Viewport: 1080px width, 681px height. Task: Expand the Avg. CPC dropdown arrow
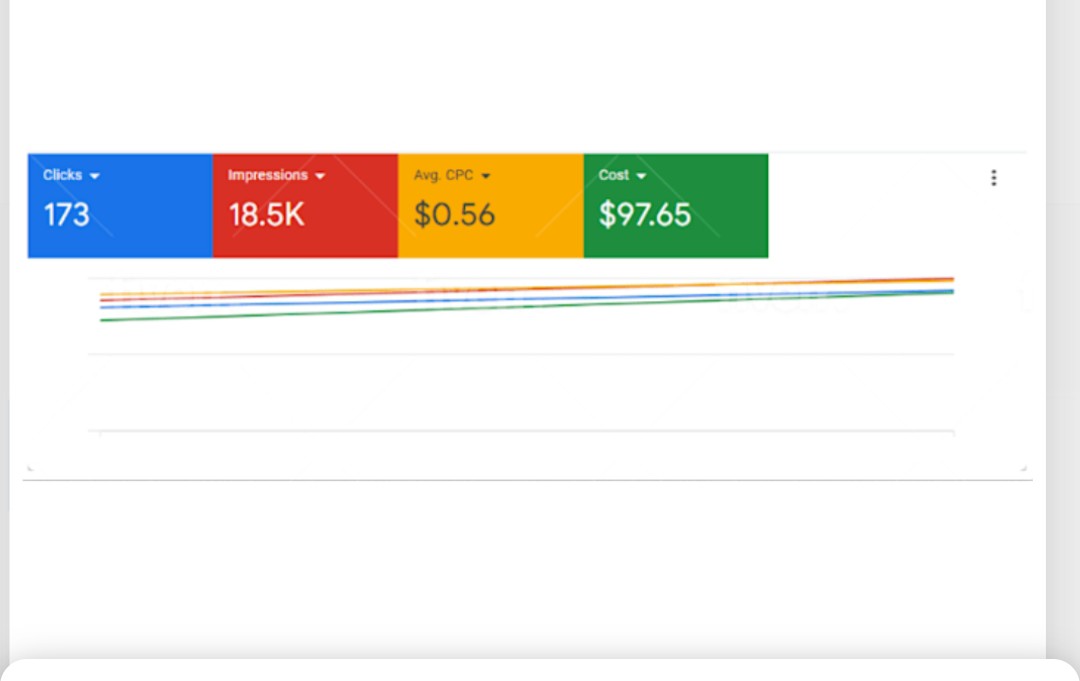[486, 176]
